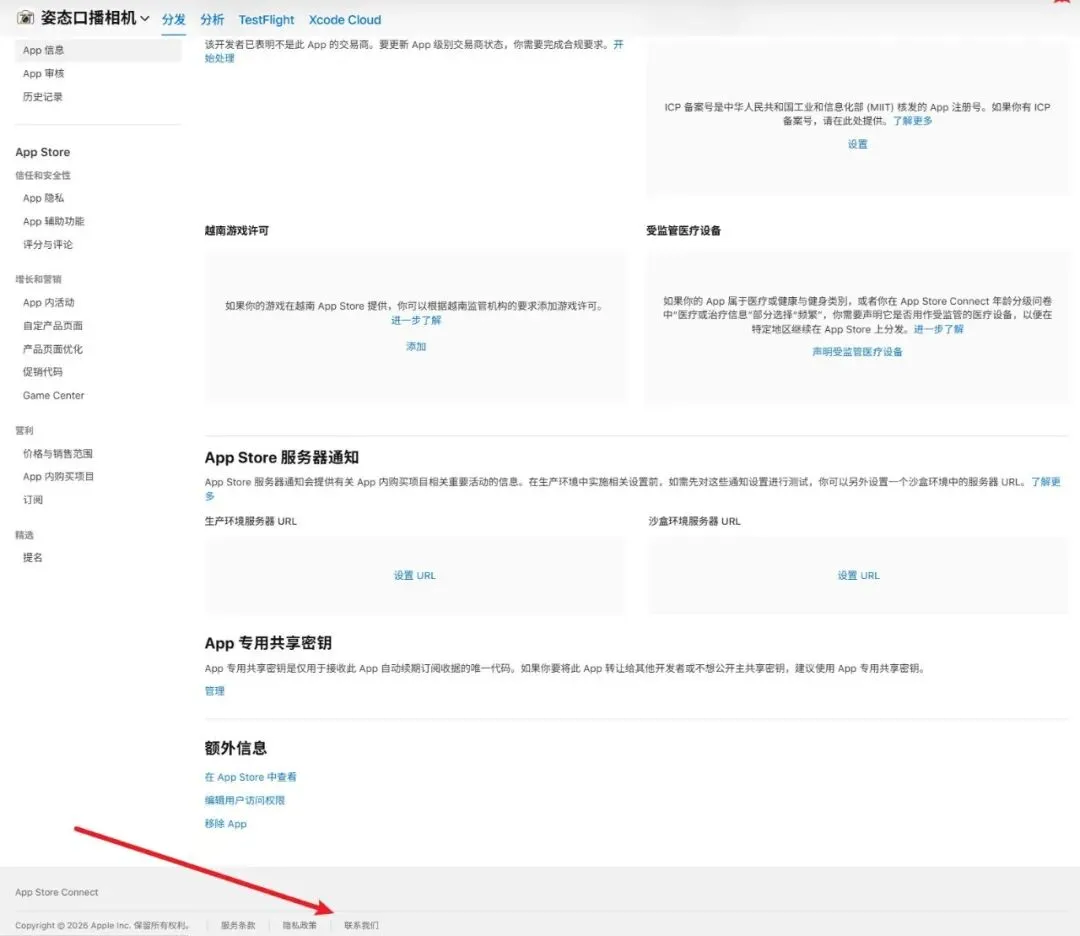Open 历史记录 in sidebar
1080x936 pixels.
[43, 97]
